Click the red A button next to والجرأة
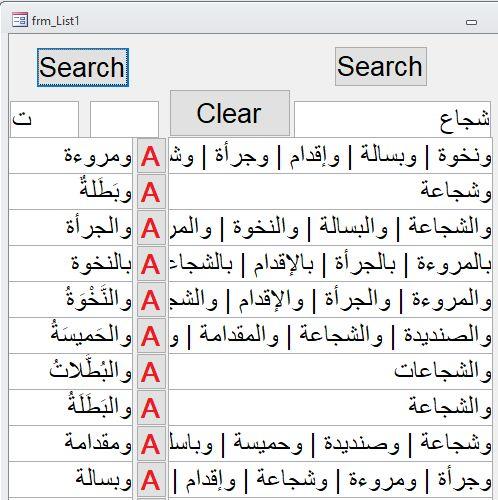This screenshot has width=498, height=500. point(151,228)
